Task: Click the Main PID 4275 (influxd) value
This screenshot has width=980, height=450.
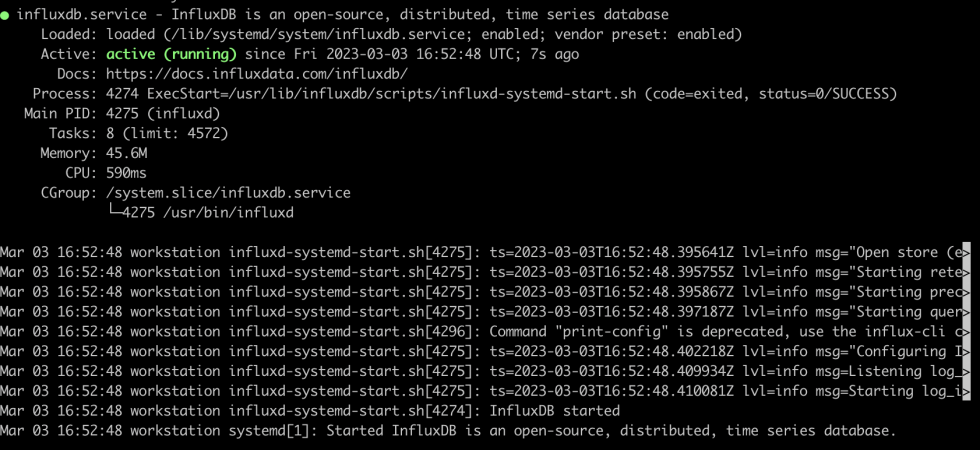Action: point(163,114)
